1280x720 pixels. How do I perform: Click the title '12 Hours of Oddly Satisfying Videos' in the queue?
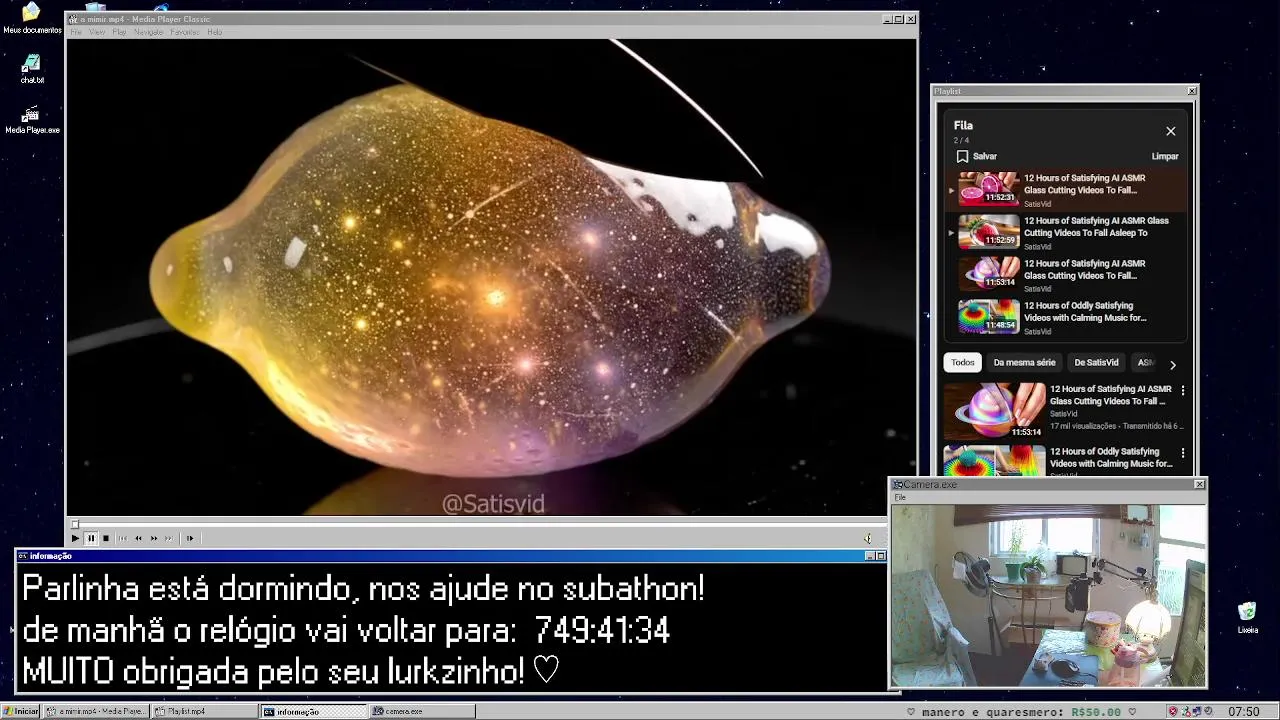pyautogui.click(x=1085, y=312)
